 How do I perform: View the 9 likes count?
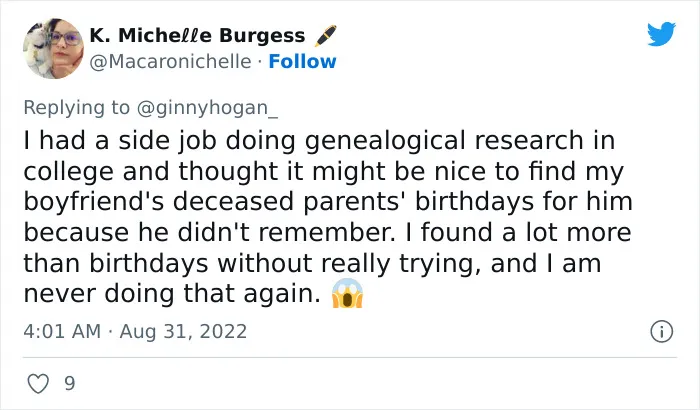pyautogui.click(x=70, y=384)
